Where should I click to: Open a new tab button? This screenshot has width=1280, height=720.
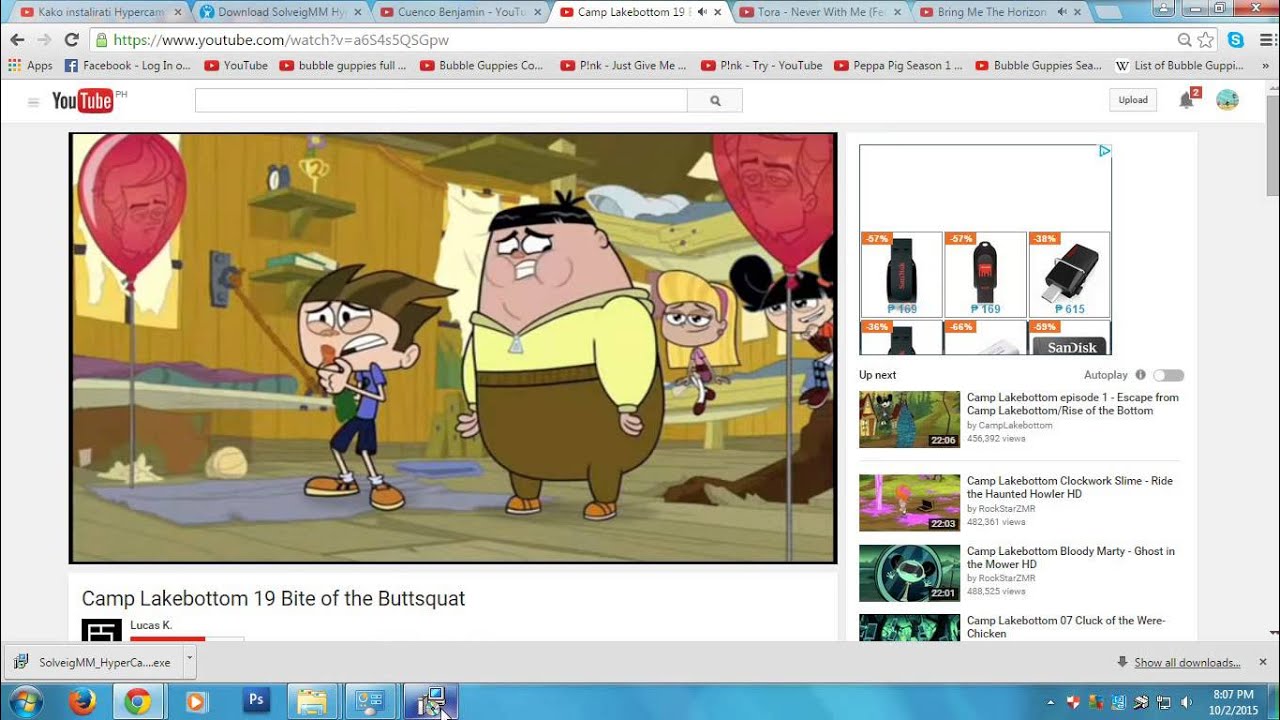[1108, 12]
